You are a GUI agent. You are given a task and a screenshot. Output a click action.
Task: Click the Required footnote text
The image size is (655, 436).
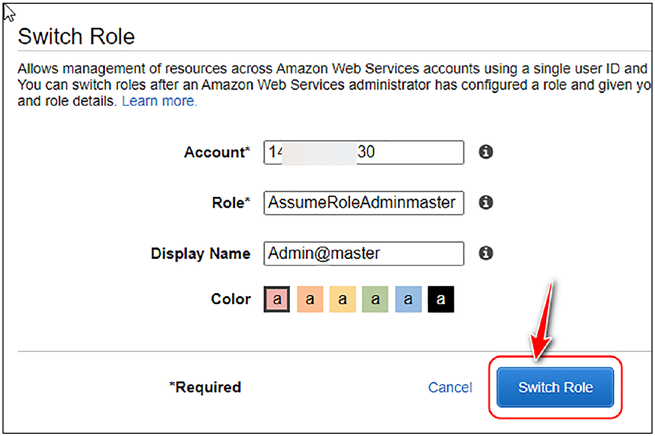click(205, 387)
